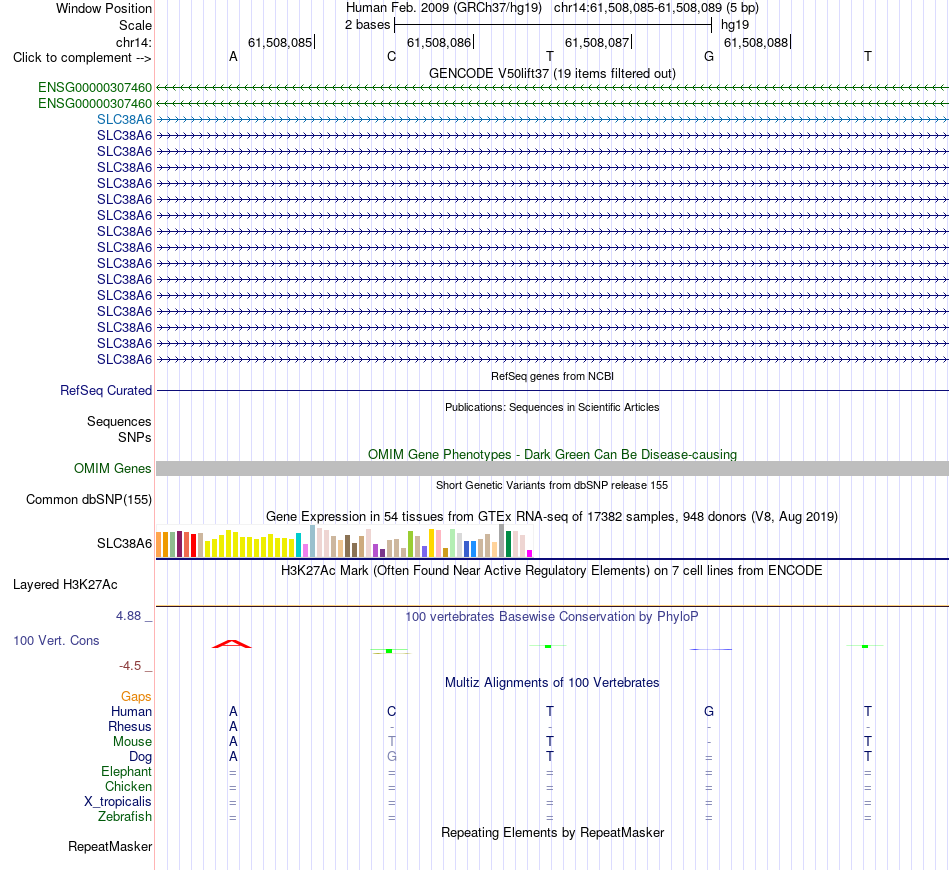Open Publications: Sequences in Scientific Articles title
The width and height of the screenshot is (950, 870).
552,407
